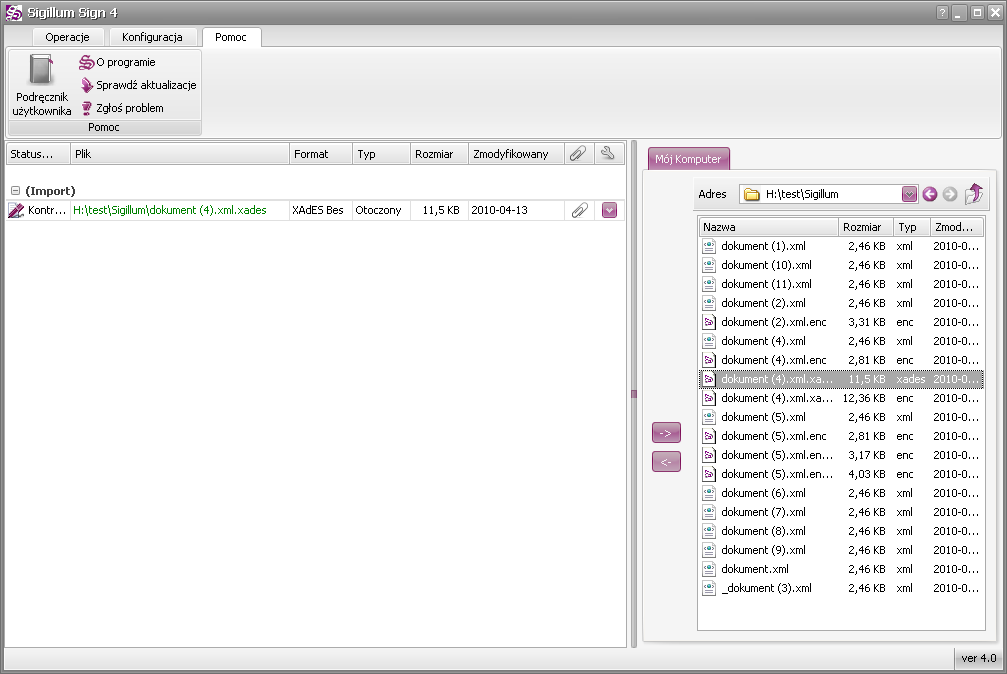The height and width of the screenshot is (674, 1007).
Task: Select the dokument (4).xml file name
Action: [763, 341]
